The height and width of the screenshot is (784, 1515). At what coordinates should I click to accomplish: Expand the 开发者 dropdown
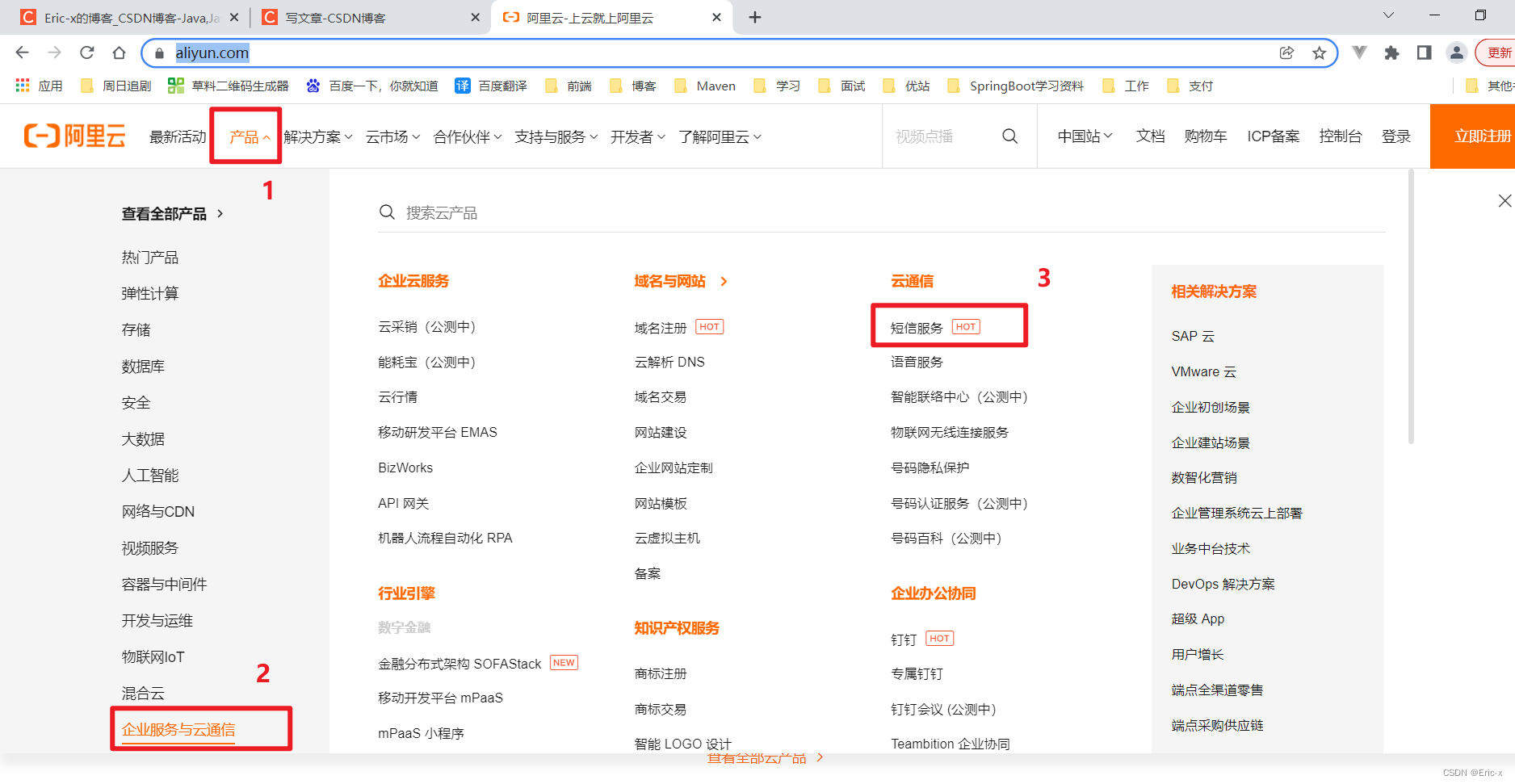point(638,136)
